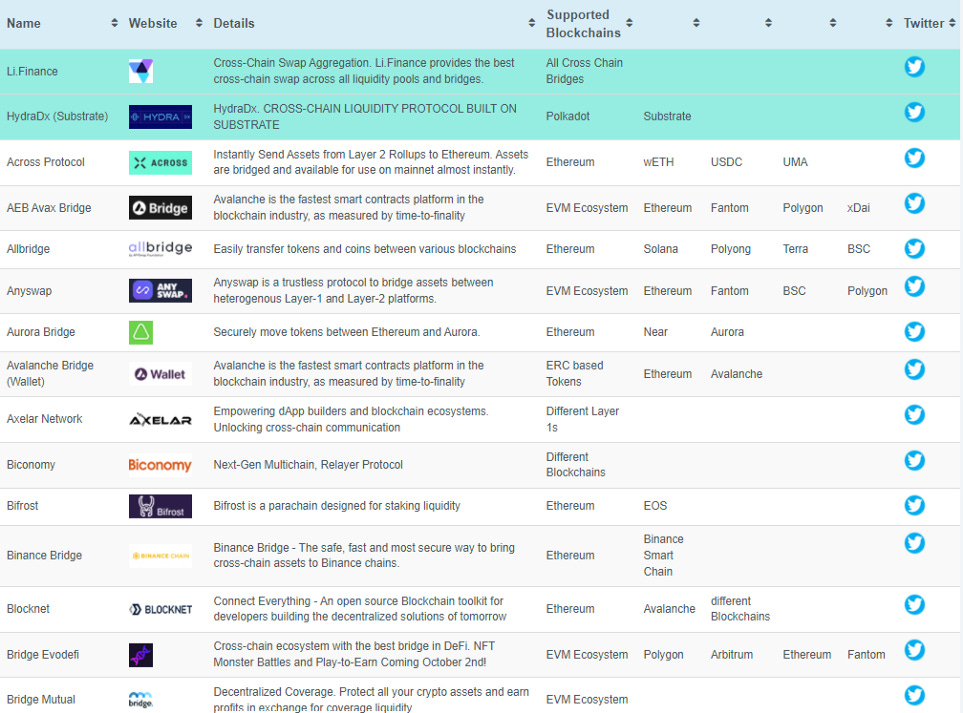Select the Aurora Bridge name cell
The width and height of the screenshot is (963, 713).
[x=41, y=332]
